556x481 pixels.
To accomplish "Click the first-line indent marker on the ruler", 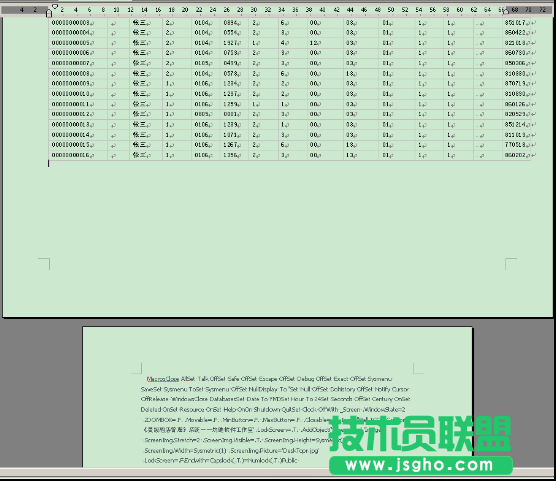I will click(55, 6).
